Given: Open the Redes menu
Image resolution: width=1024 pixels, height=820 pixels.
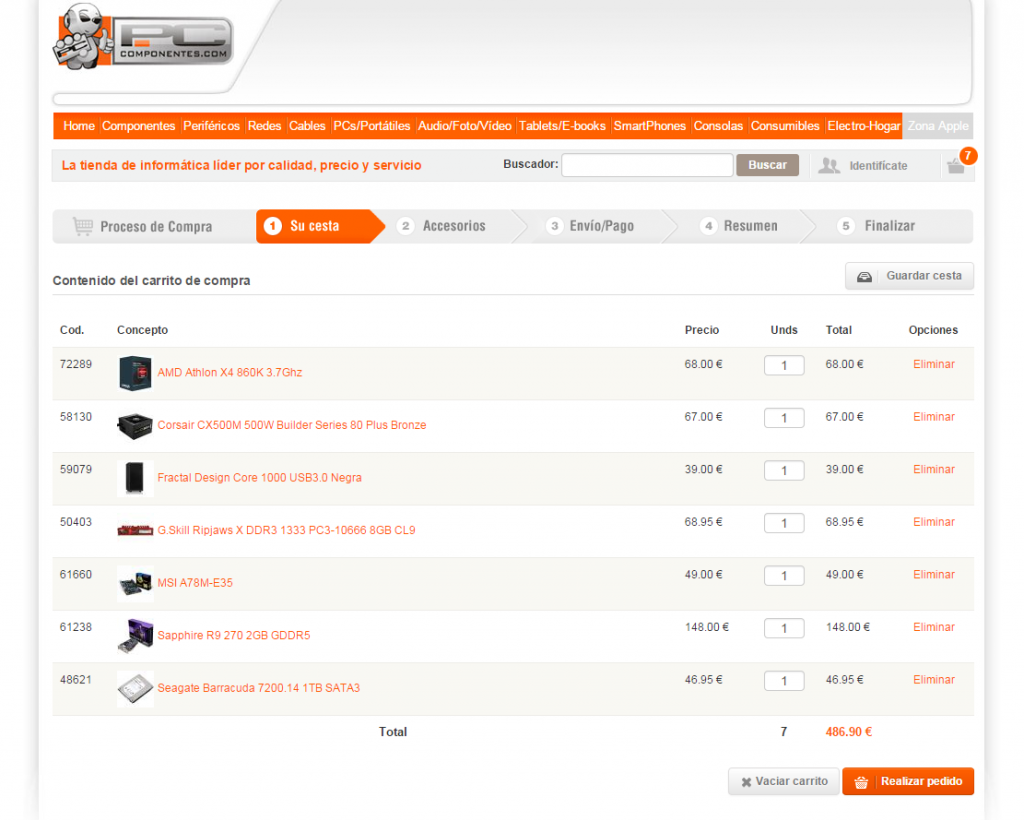Looking at the screenshot, I should click(x=264, y=126).
